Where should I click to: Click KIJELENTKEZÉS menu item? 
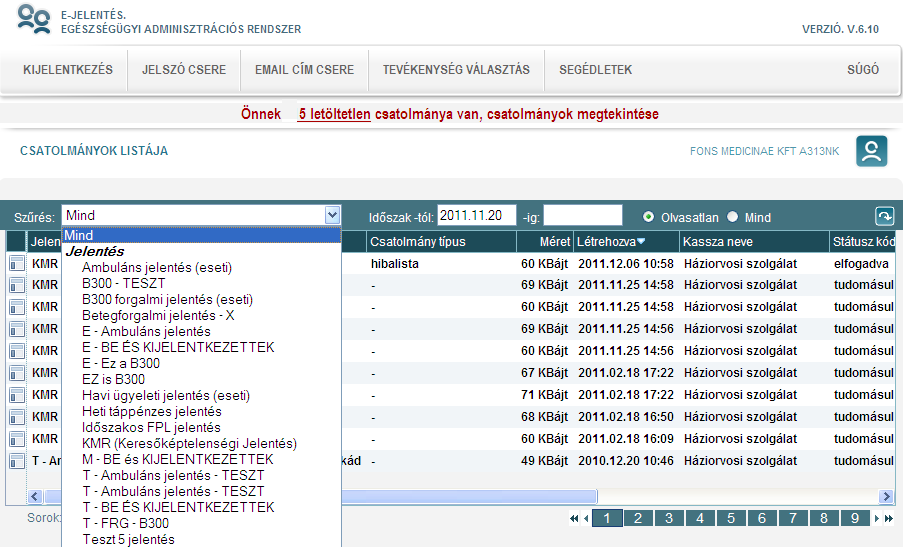(x=68, y=70)
